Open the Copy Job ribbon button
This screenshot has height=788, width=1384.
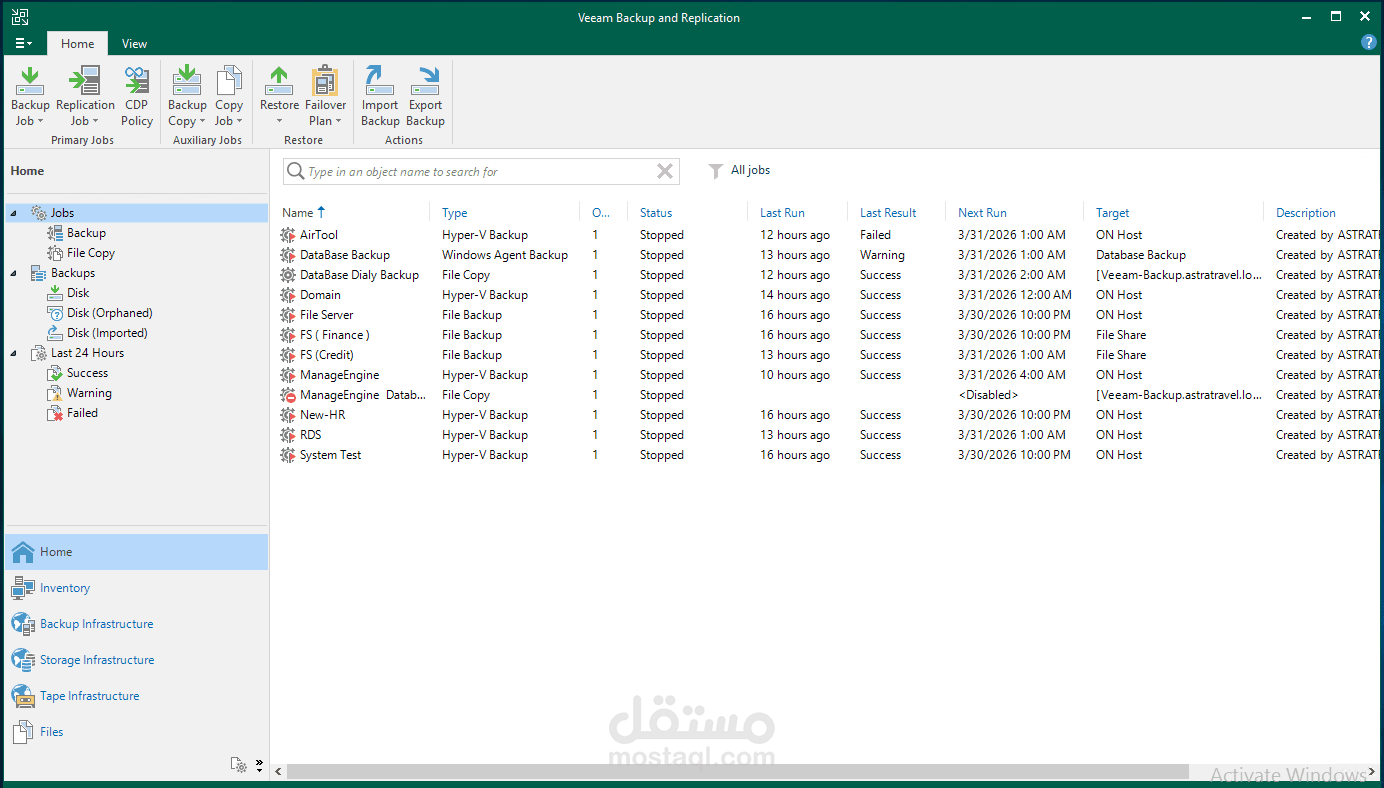pyautogui.click(x=229, y=96)
